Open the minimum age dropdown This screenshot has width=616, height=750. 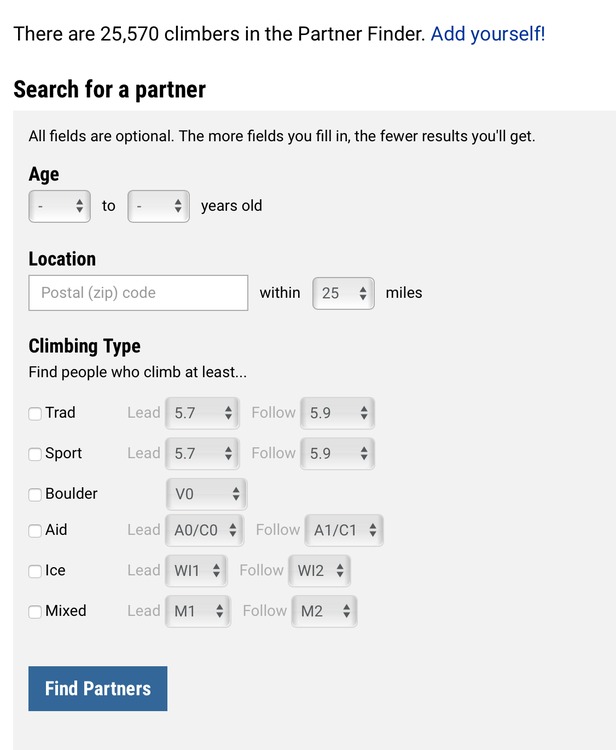(x=59, y=206)
